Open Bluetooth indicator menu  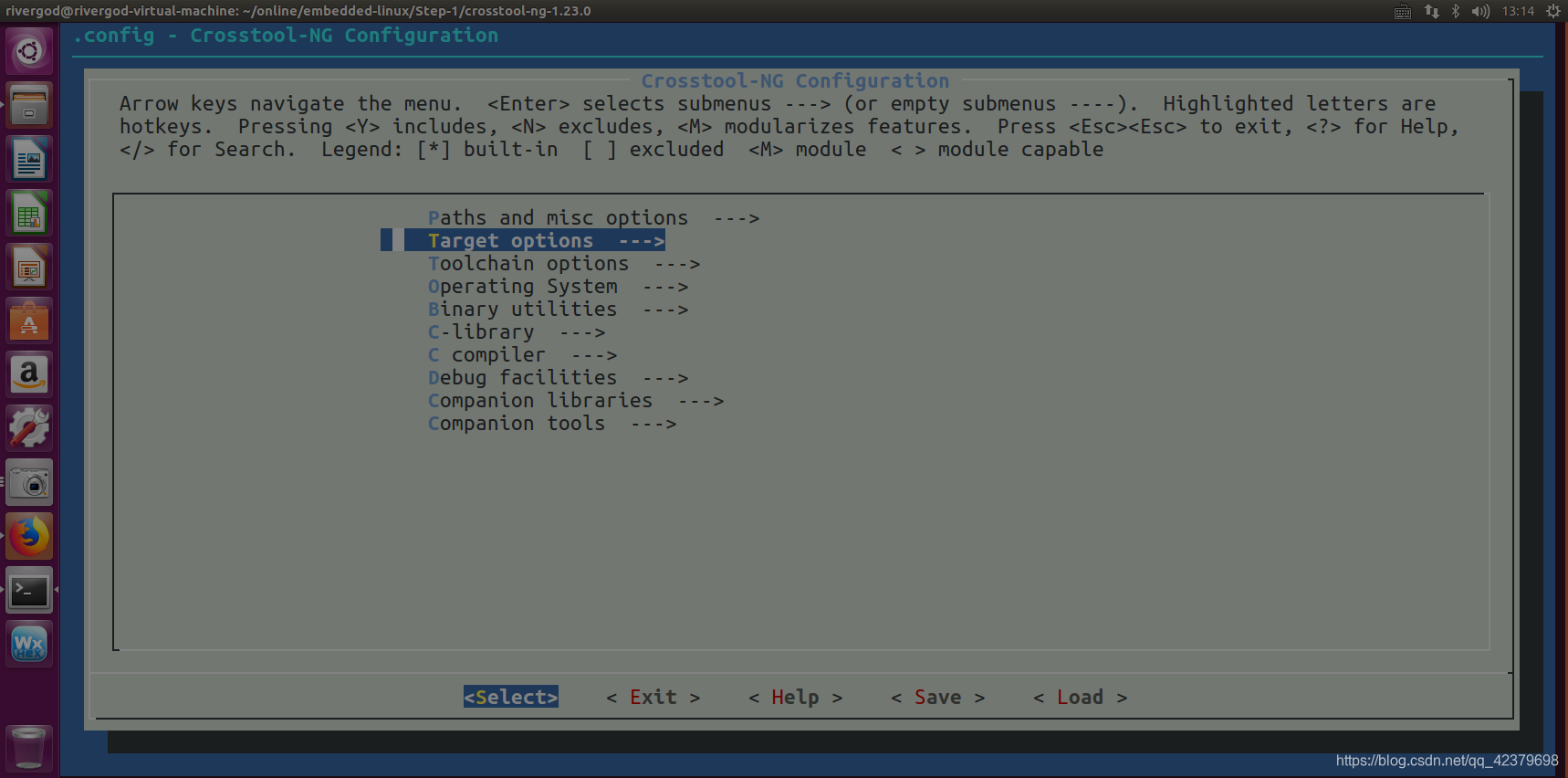pos(1456,11)
